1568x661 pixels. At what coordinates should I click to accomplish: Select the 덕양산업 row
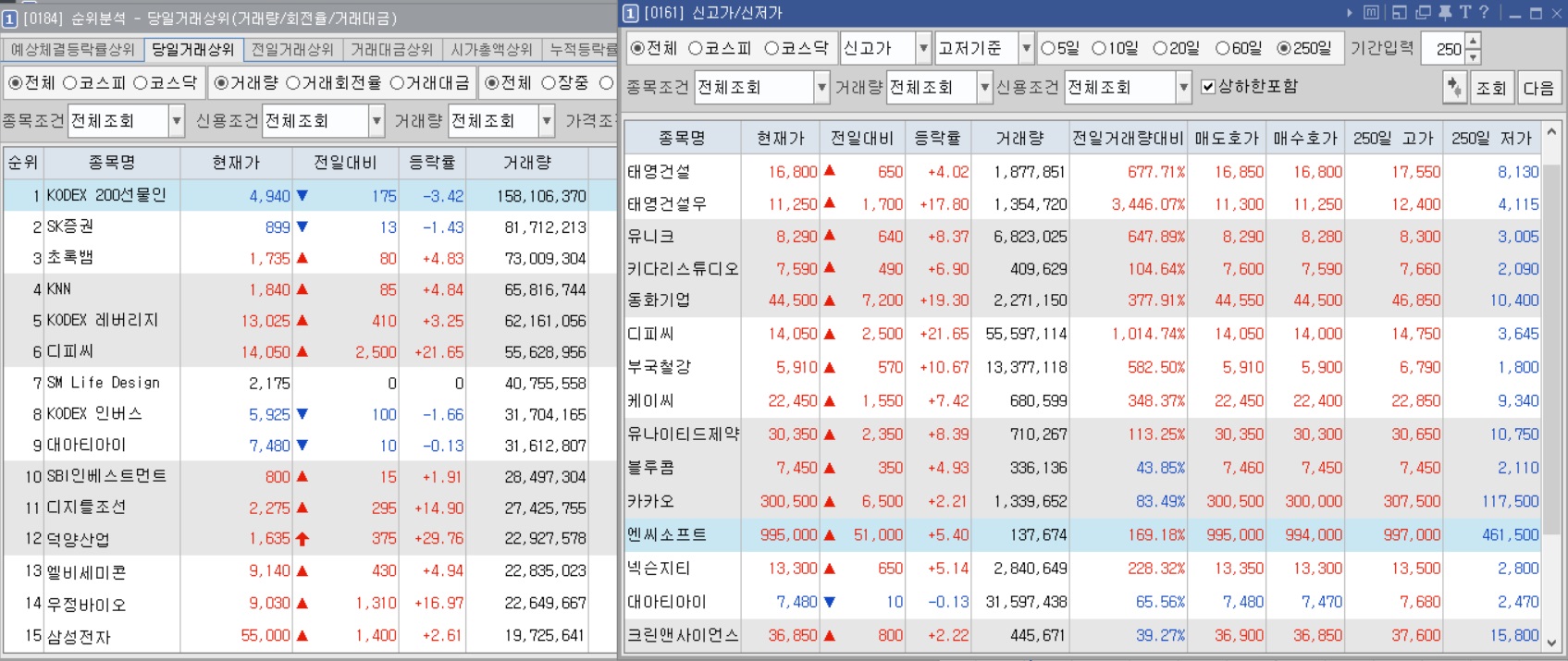pos(310,538)
